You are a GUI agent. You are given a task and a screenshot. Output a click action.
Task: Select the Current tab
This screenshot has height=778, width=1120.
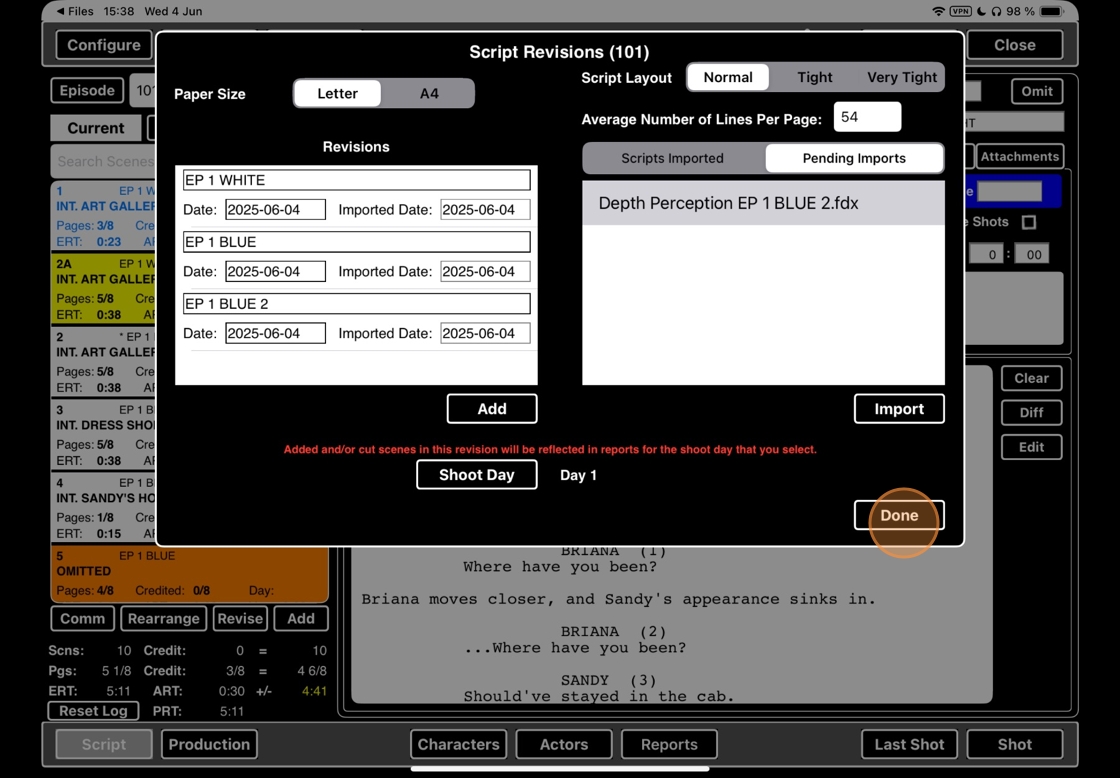(x=96, y=128)
